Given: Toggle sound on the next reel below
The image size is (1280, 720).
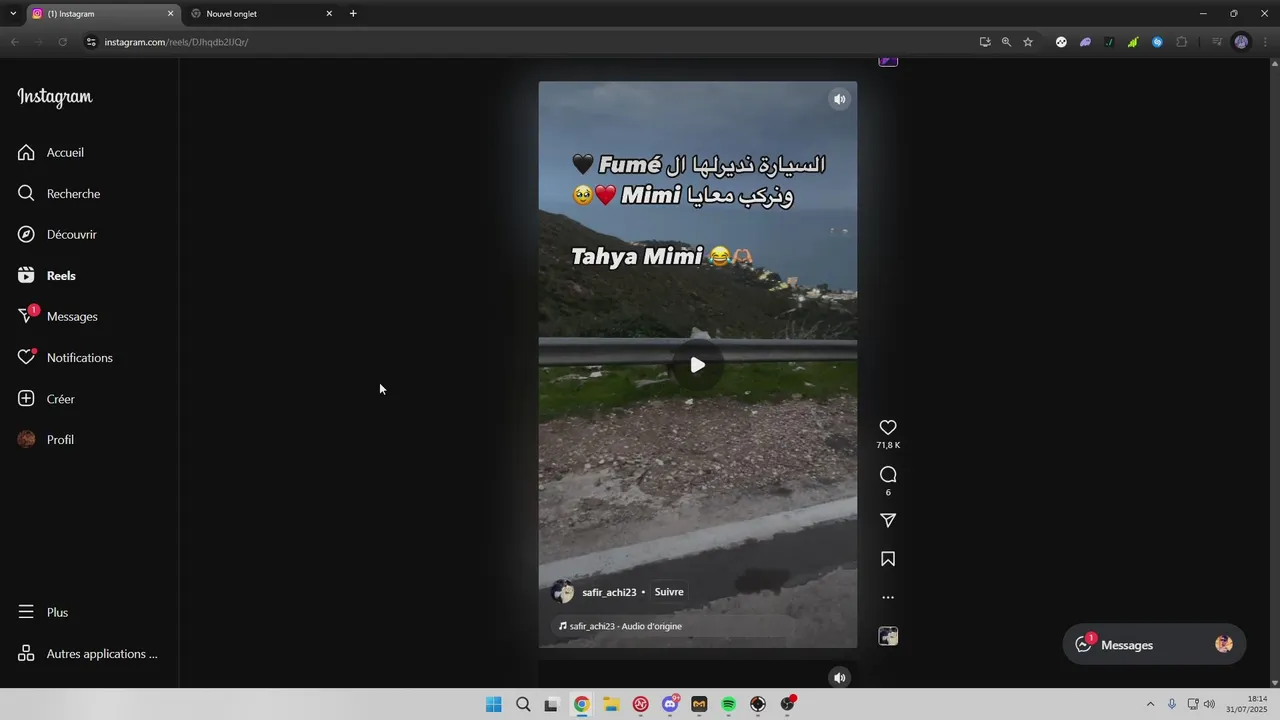Looking at the screenshot, I should click(840, 678).
